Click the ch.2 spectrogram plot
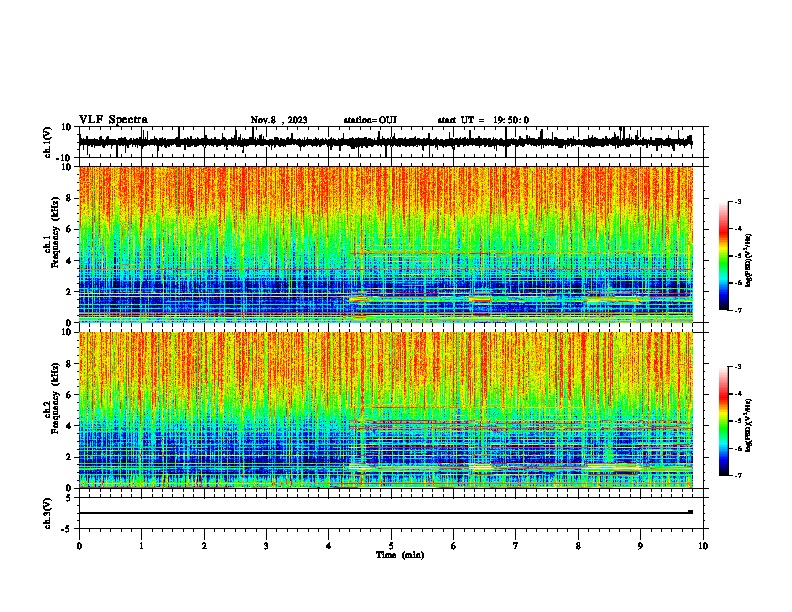792x612 pixels. tap(386, 410)
